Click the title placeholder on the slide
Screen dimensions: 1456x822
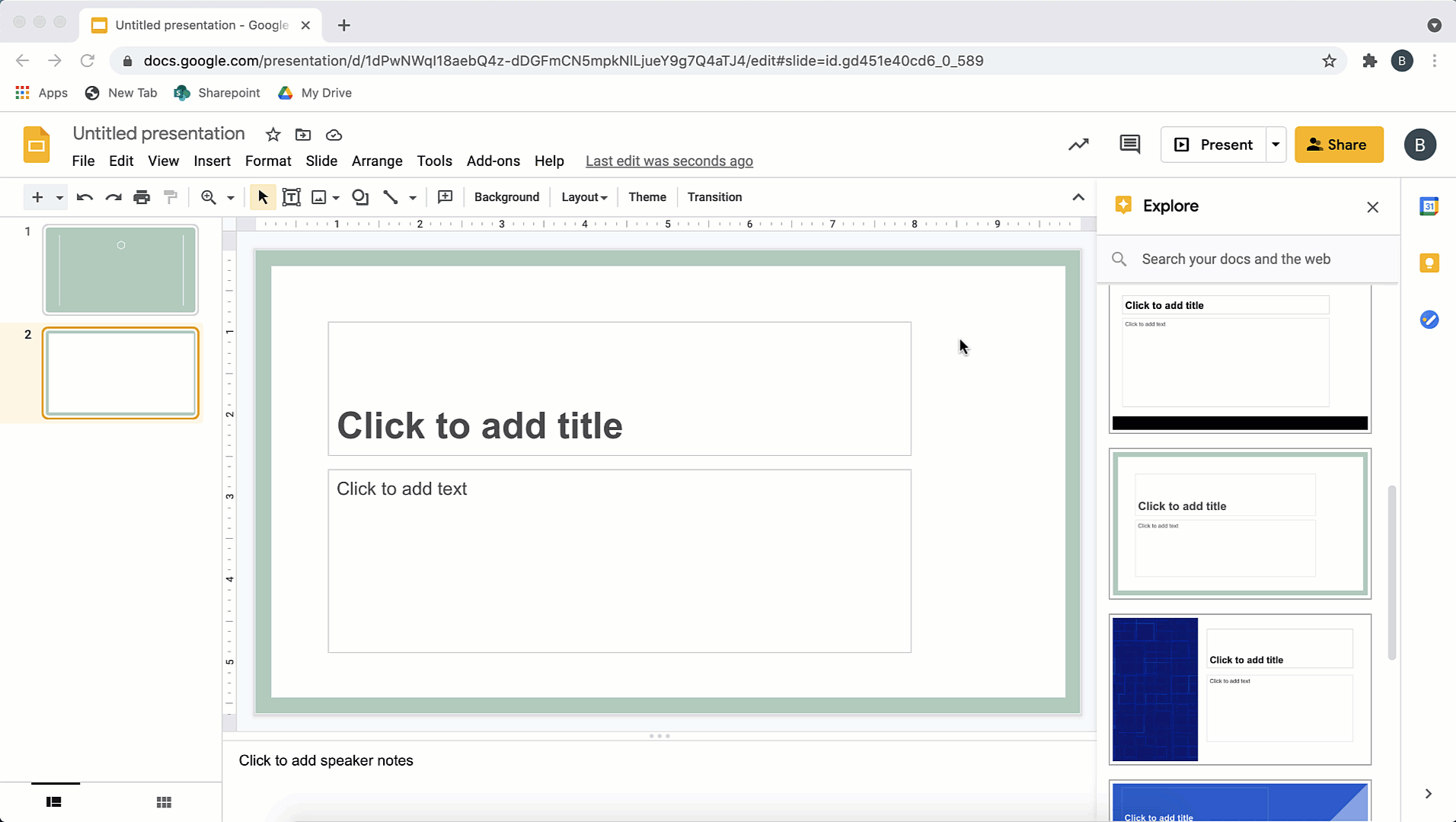[619, 389]
